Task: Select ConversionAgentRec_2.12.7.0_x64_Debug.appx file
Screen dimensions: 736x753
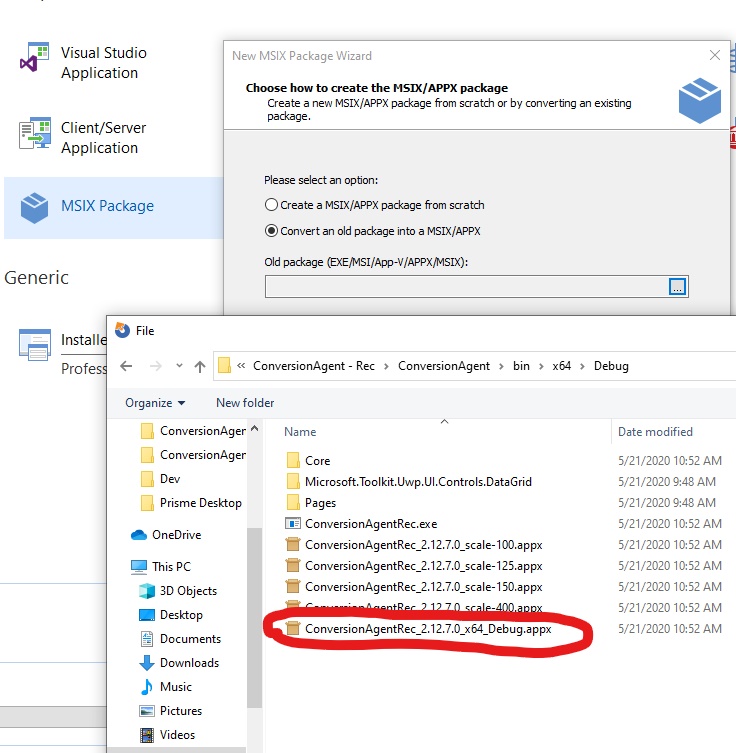Action: 427,630
